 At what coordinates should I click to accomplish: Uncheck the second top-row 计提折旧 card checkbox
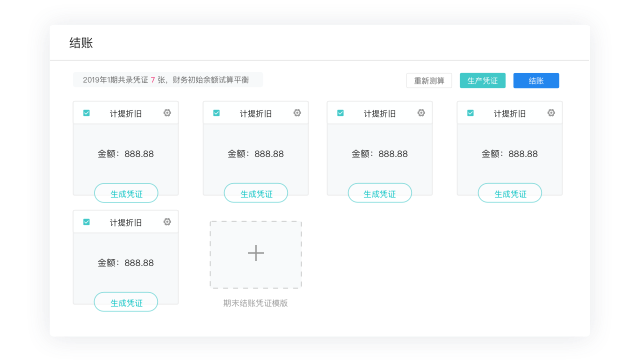pos(216,113)
